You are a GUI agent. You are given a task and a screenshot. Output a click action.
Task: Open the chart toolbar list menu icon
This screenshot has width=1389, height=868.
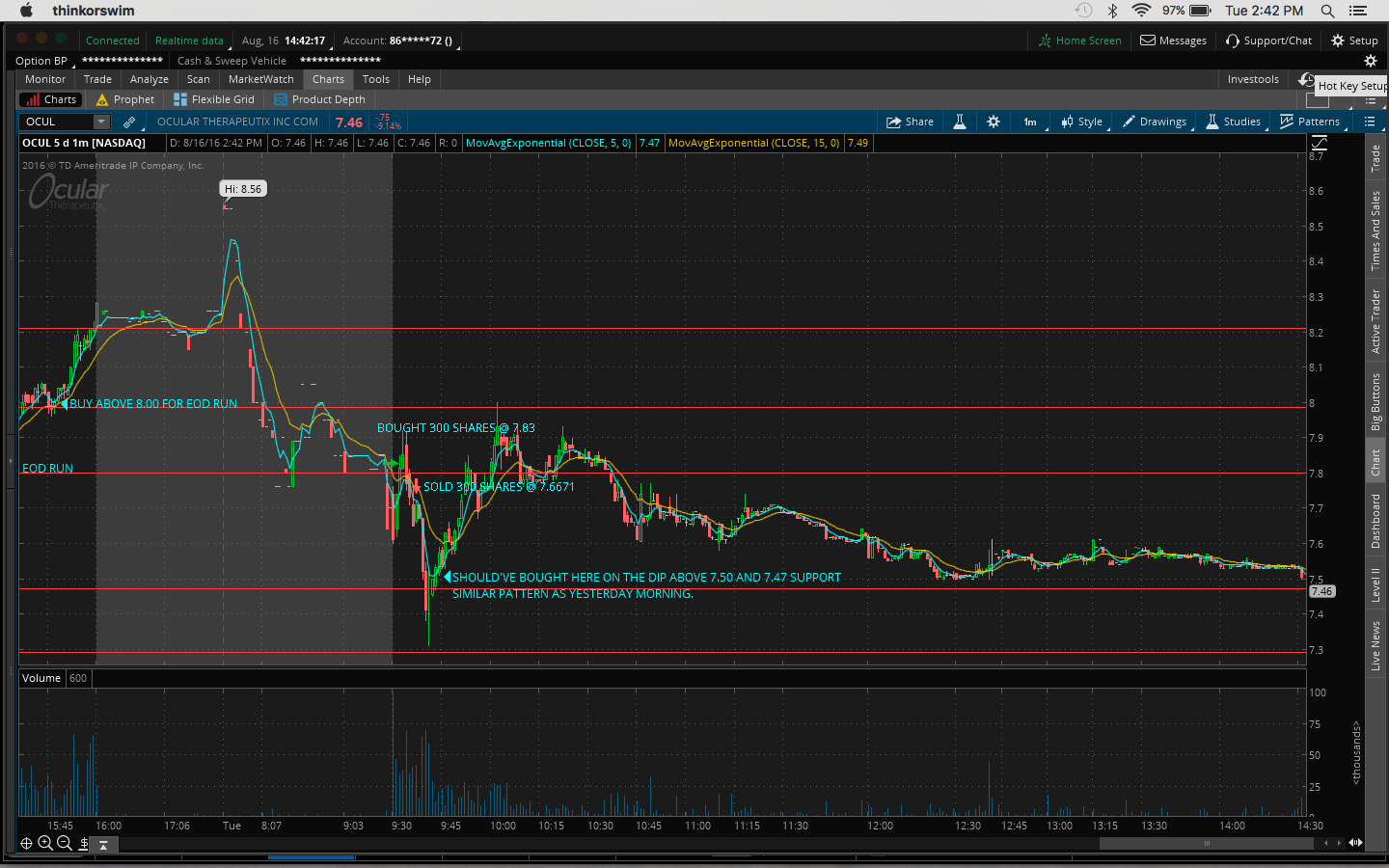1370,122
